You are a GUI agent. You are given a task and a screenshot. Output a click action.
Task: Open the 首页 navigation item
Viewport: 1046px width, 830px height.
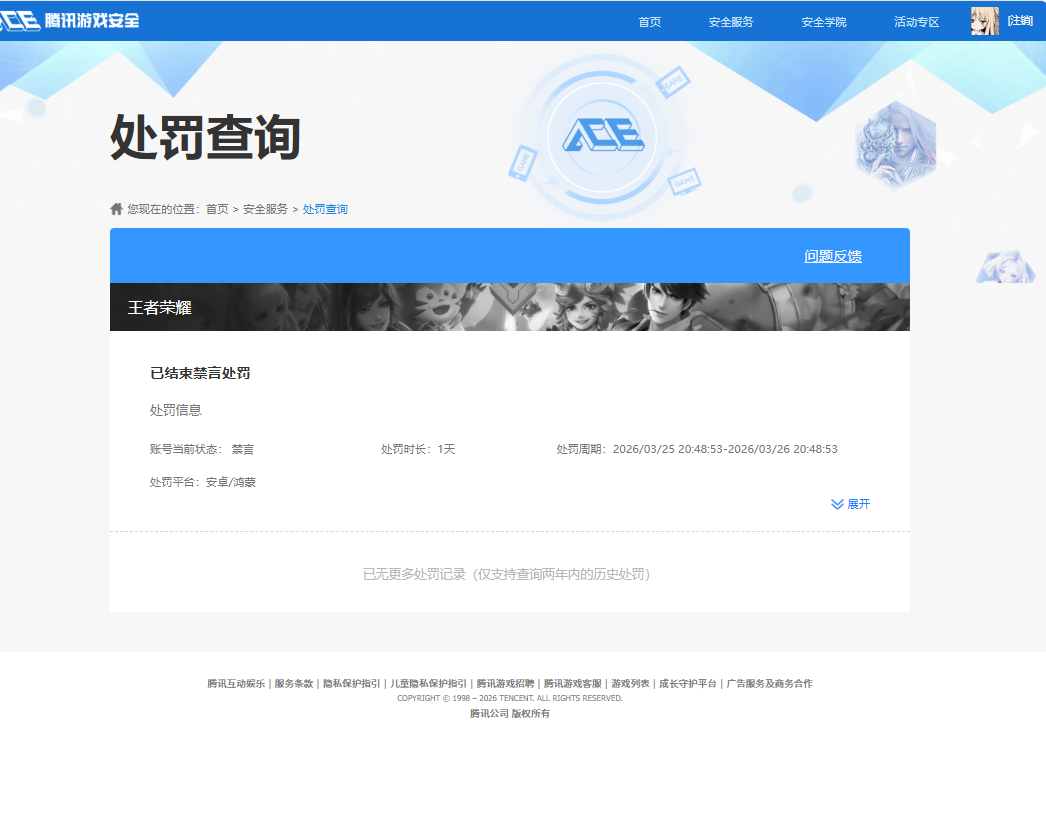650,22
